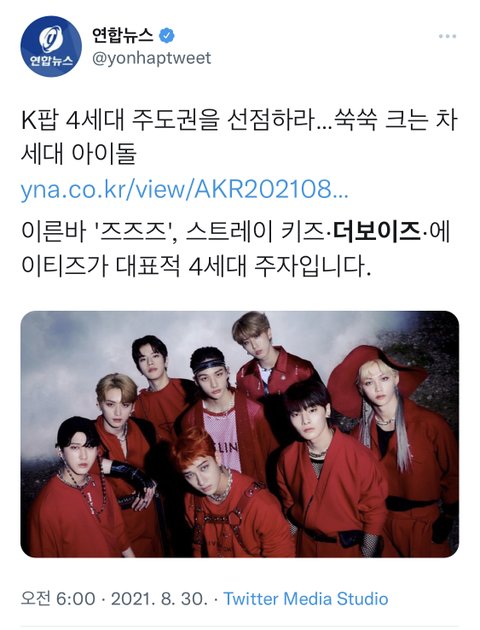The image size is (480, 630).
Task: Click the pink mesh shirt in photo
Action: [x=224, y=436]
